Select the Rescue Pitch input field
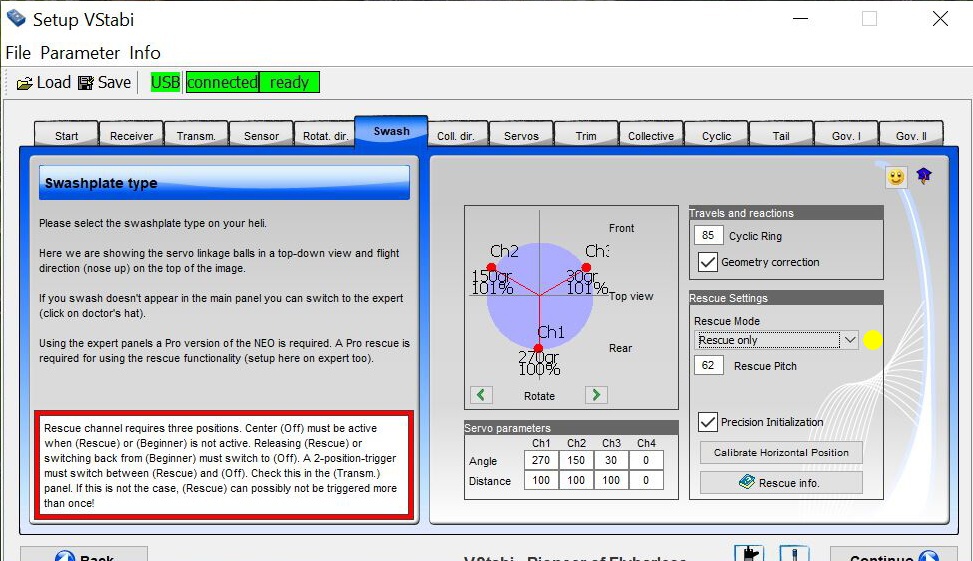The image size is (973, 561). [708, 366]
